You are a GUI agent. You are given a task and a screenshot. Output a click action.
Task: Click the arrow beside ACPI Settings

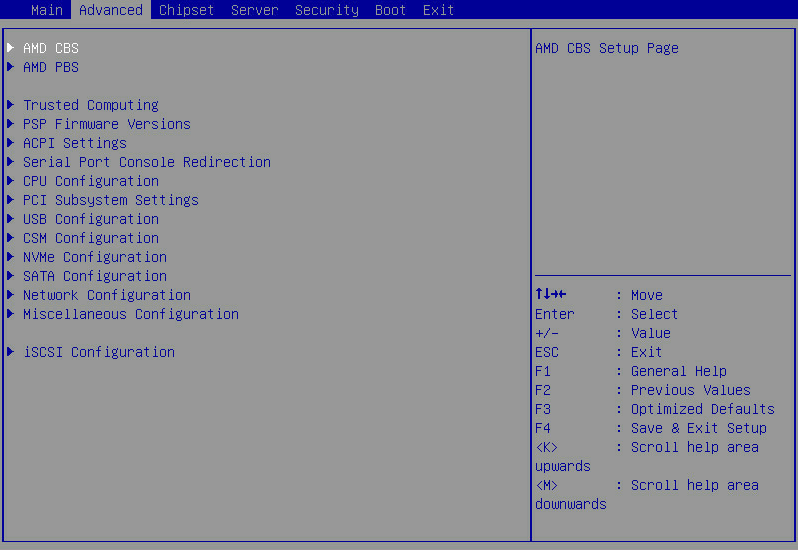click(x=10, y=142)
